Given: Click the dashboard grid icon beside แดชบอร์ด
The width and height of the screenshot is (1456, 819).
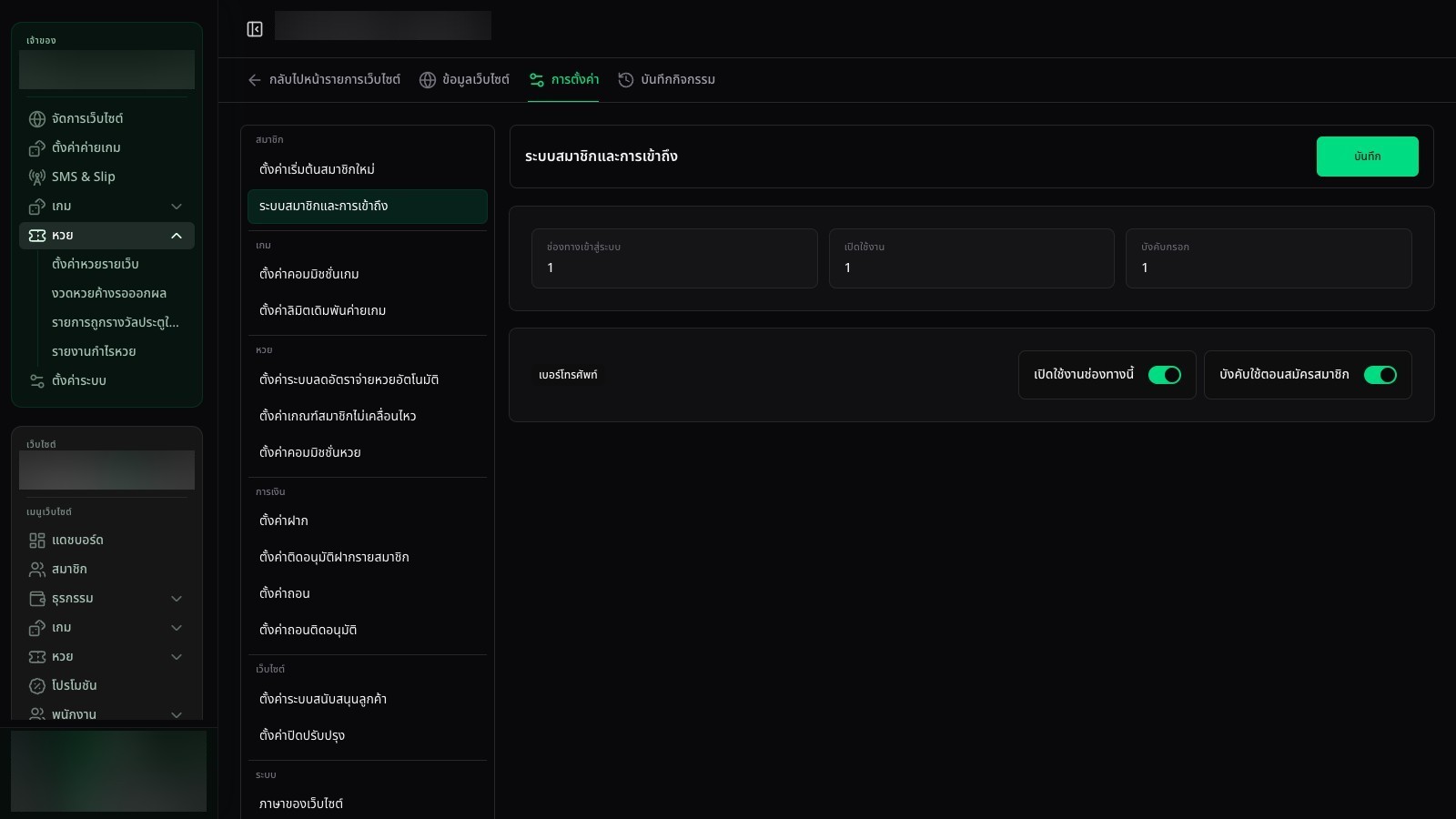Looking at the screenshot, I should [37, 541].
